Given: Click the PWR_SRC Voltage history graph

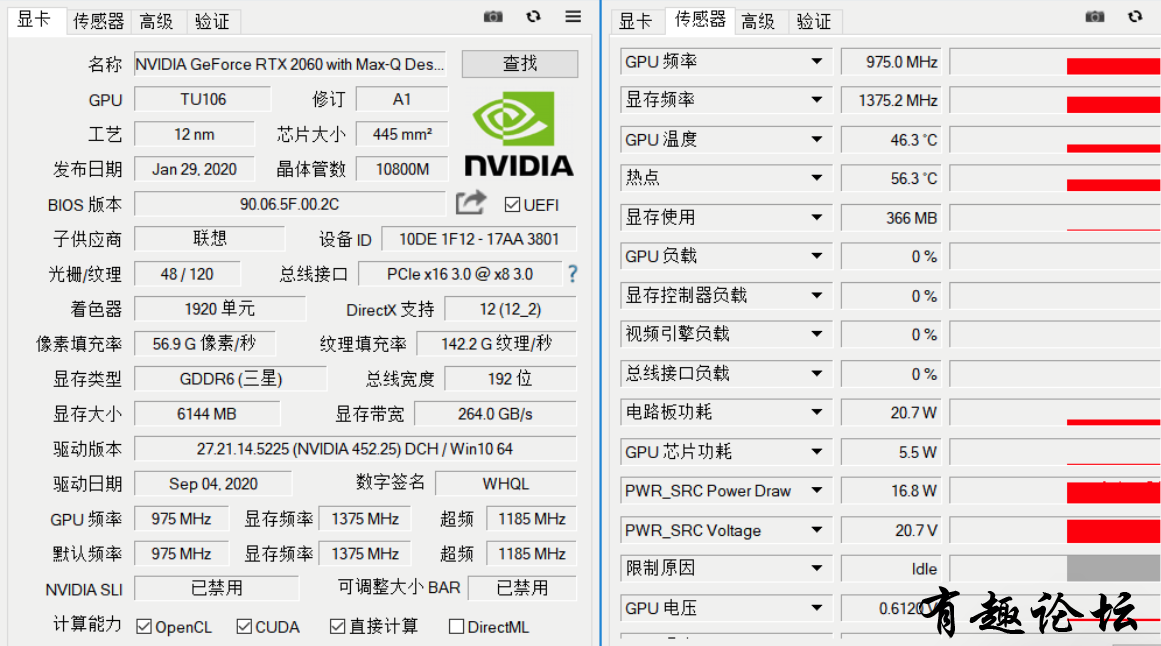Looking at the screenshot, I should point(1055,530).
